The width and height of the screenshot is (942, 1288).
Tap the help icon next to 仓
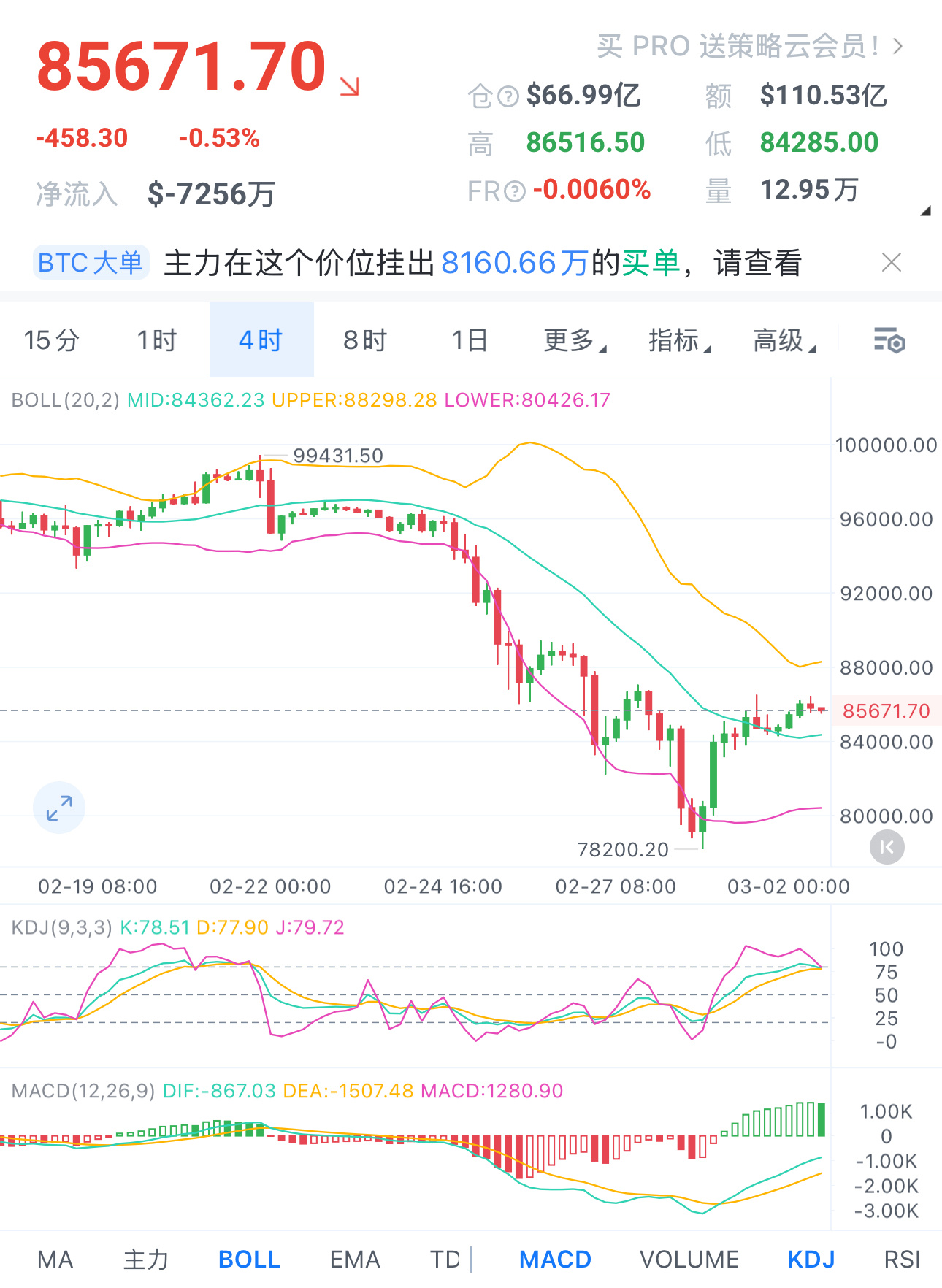click(x=508, y=96)
